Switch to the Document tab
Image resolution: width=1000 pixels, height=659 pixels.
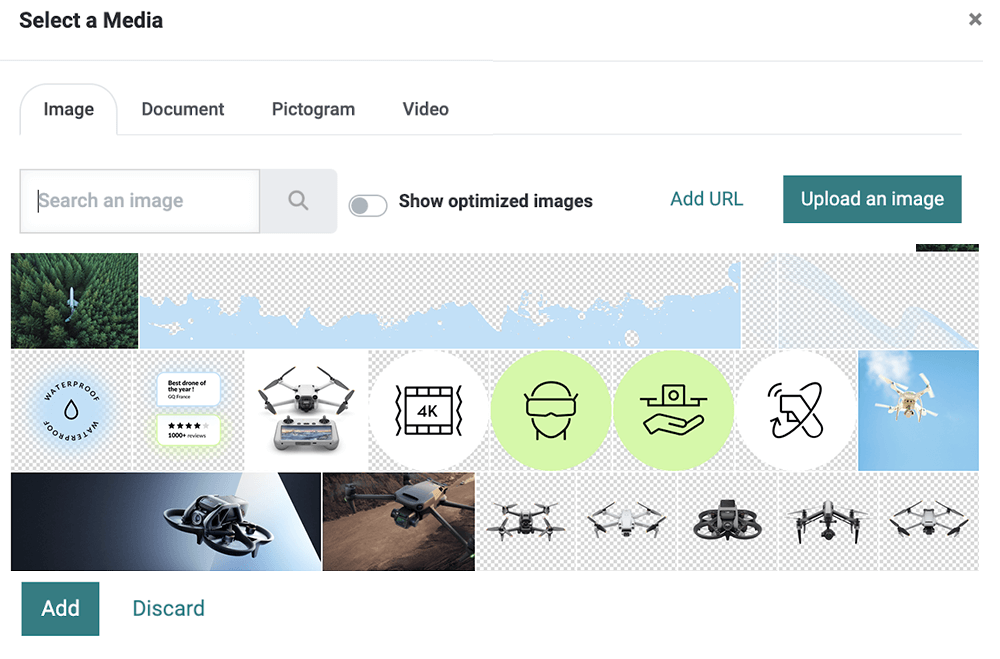183,110
